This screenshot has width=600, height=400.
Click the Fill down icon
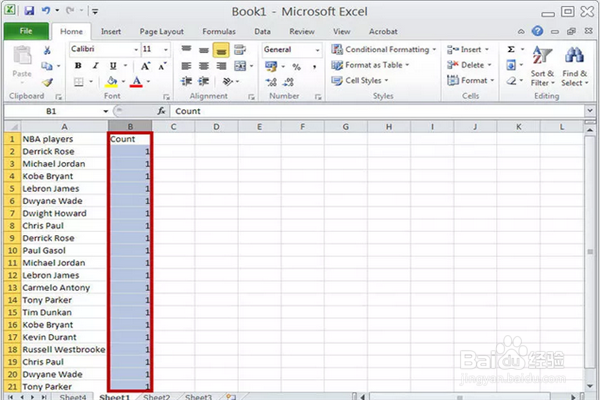pos(511,65)
